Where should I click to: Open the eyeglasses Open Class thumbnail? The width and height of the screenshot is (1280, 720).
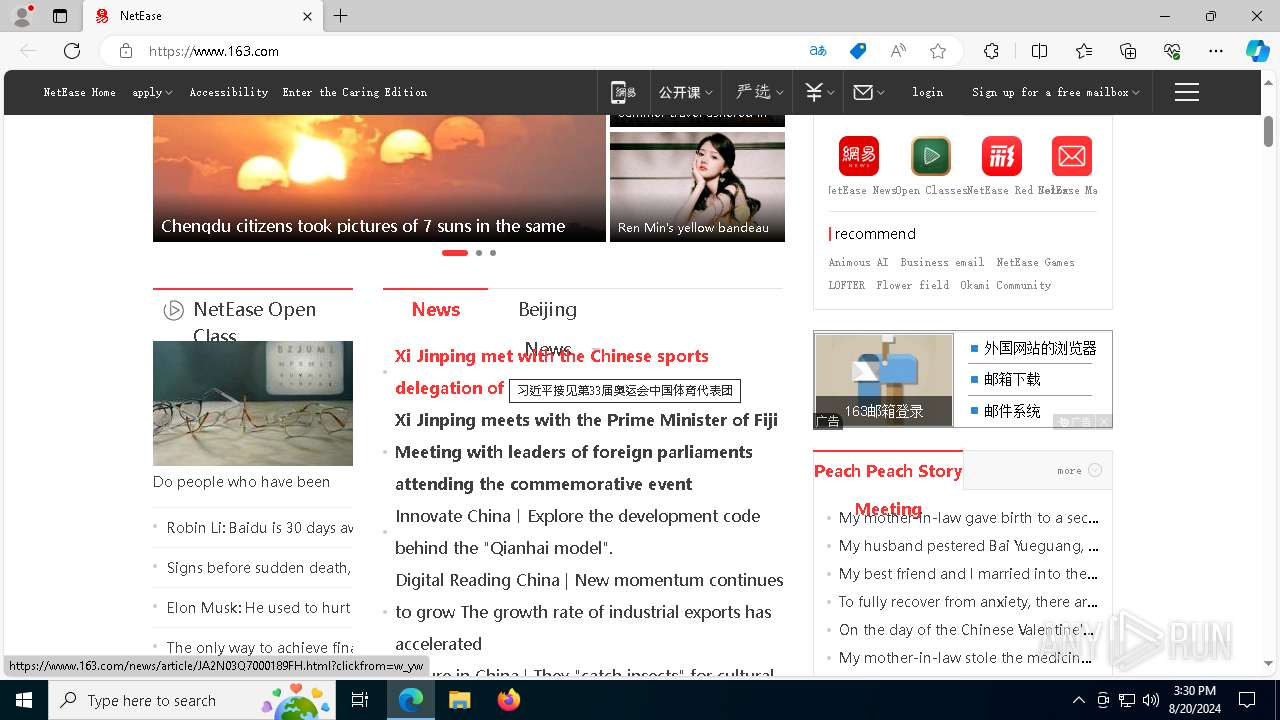(253, 403)
